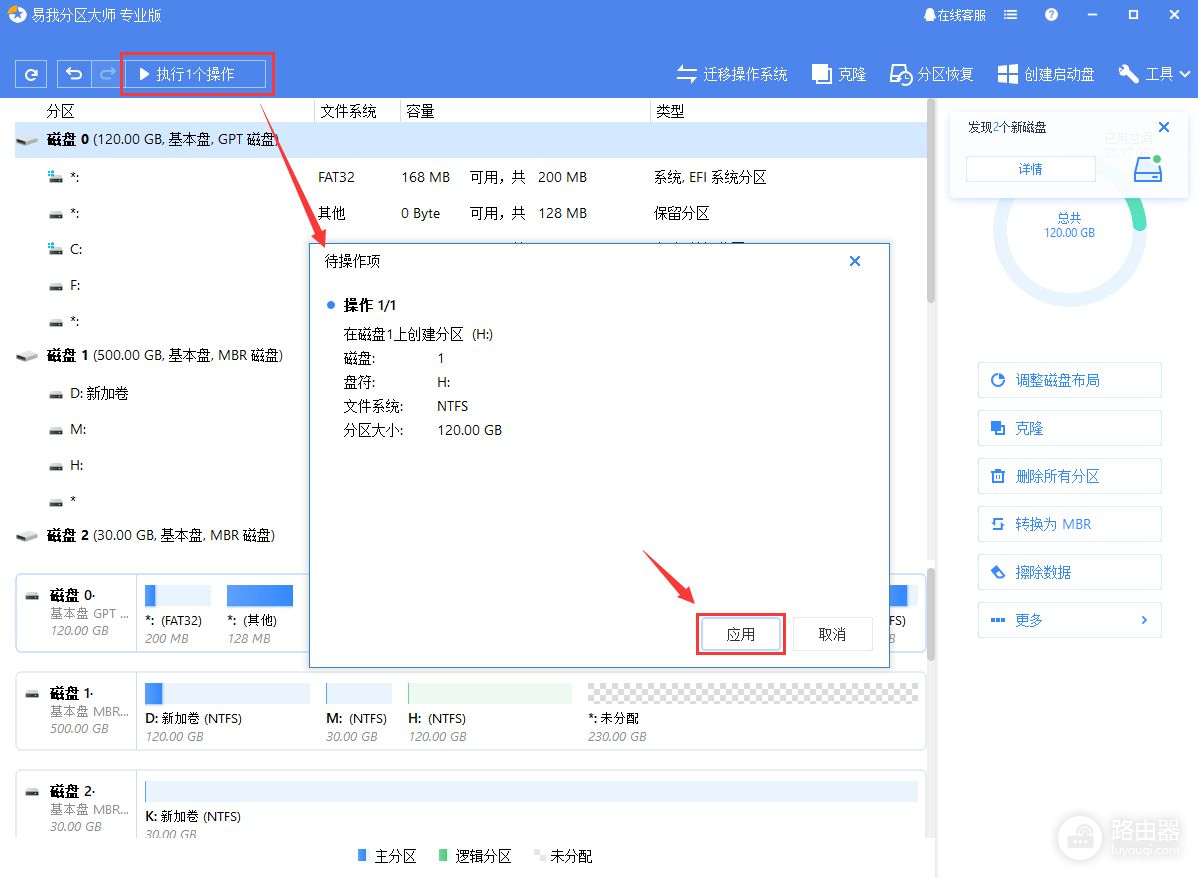Click the undo arrow icon
Screen dimensions: 1198x878
click(x=74, y=74)
